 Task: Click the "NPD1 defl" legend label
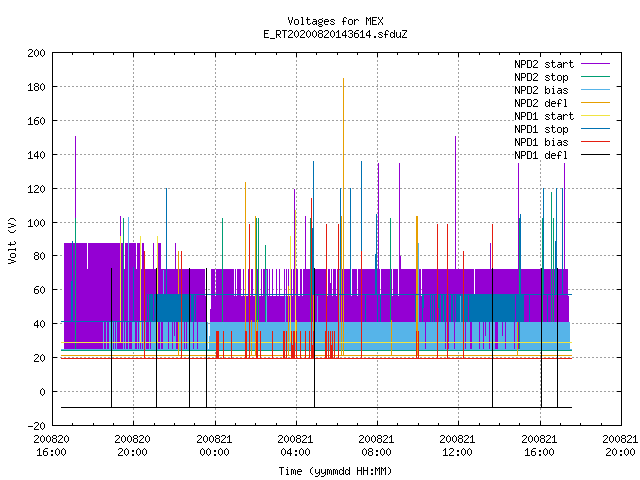point(541,156)
